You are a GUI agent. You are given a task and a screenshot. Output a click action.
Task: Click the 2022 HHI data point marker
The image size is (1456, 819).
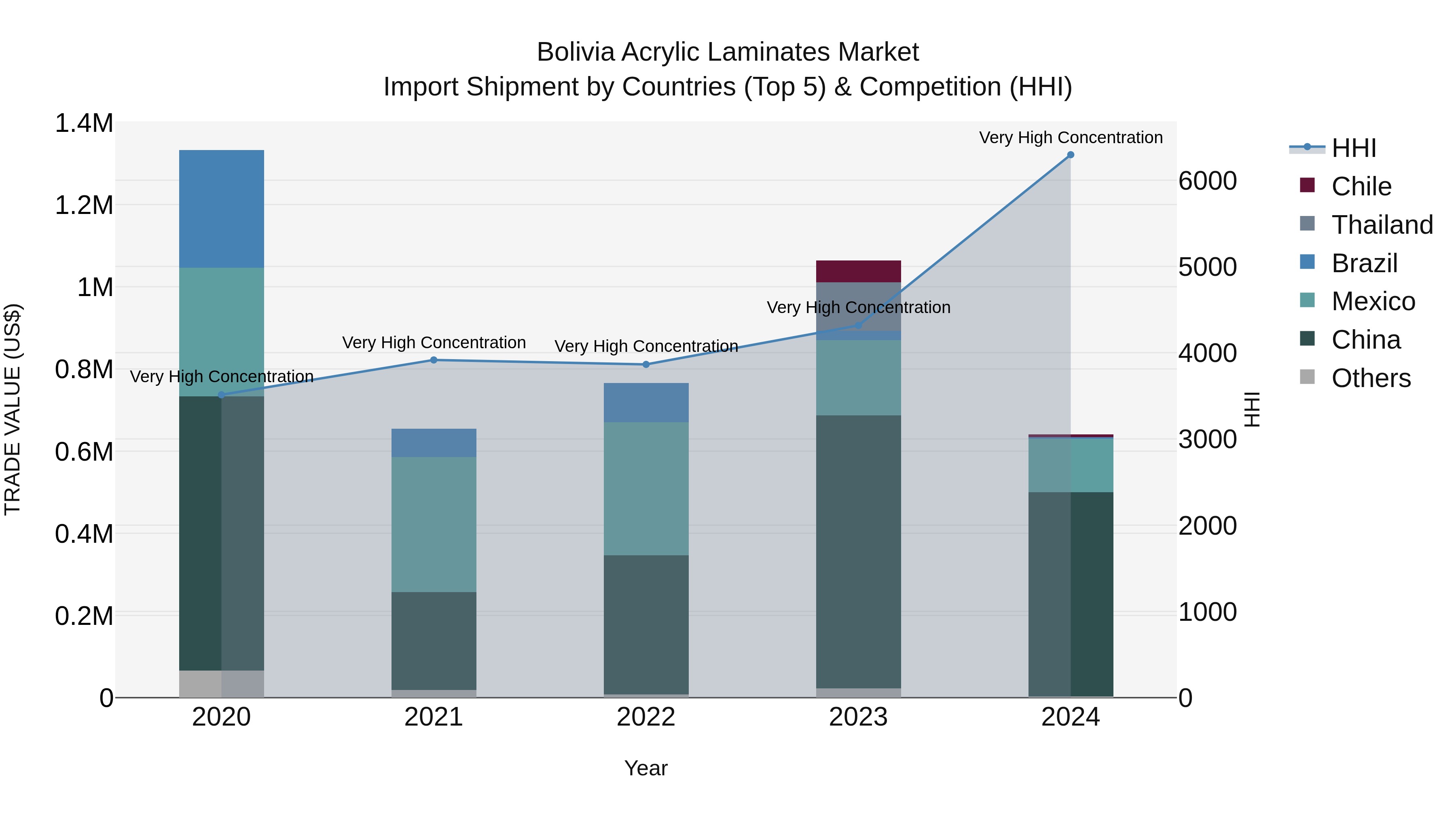click(x=646, y=364)
